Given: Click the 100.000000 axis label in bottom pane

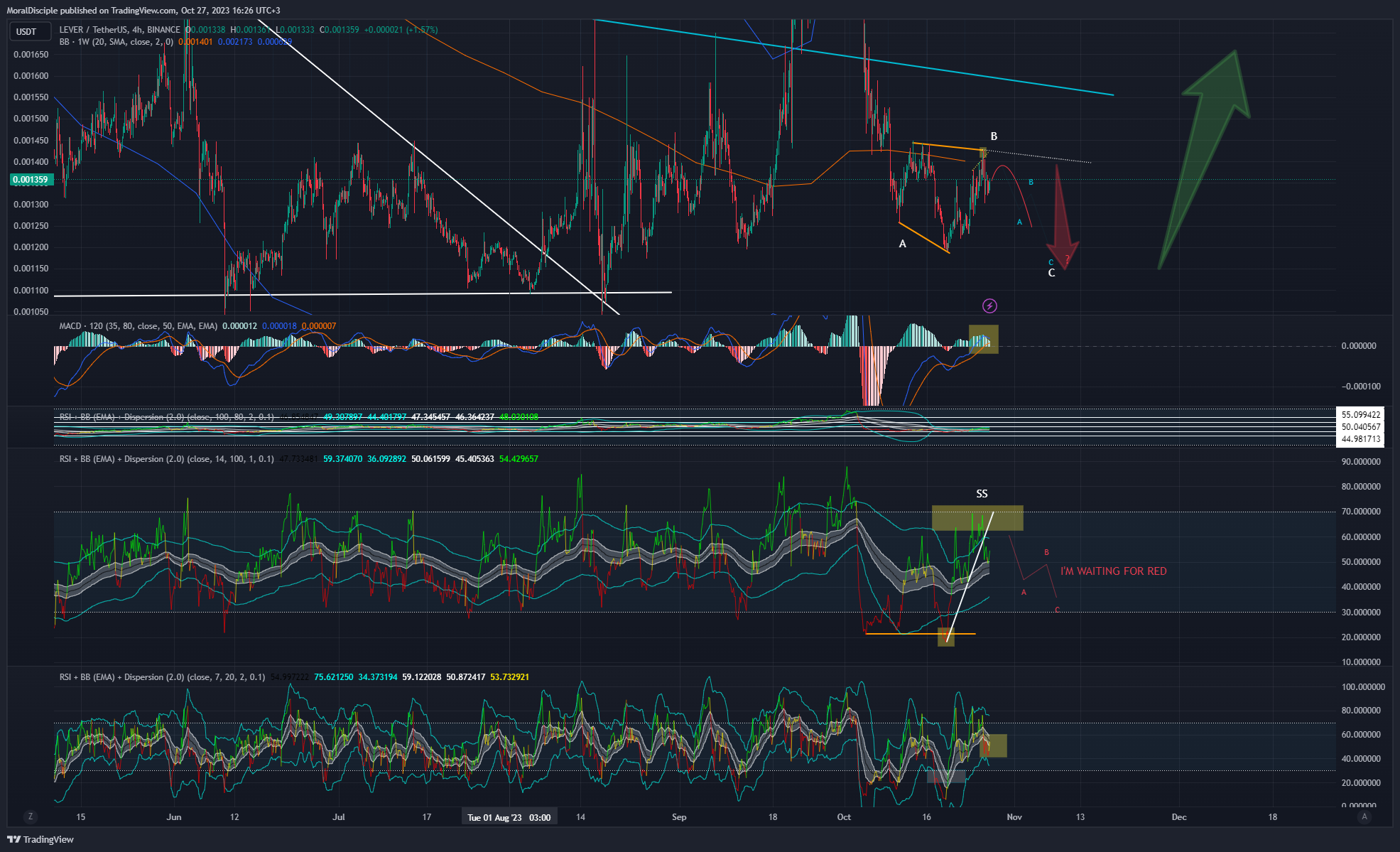Looking at the screenshot, I should point(1363,687).
